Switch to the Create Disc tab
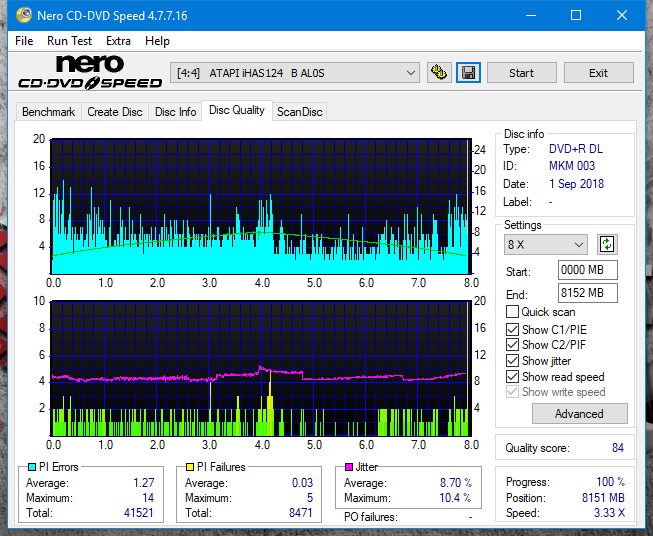This screenshot has height=536, width=653. coord(115,112)
